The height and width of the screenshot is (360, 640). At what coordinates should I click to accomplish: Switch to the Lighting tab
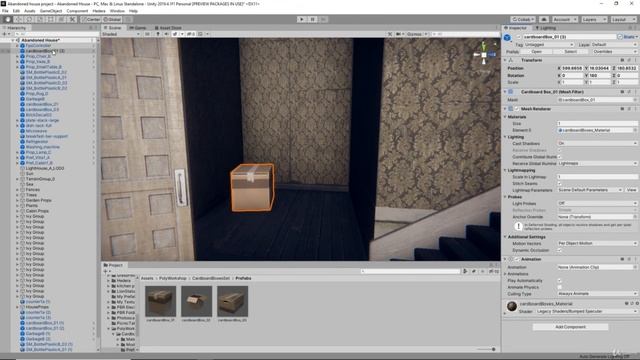click(546, 28)
